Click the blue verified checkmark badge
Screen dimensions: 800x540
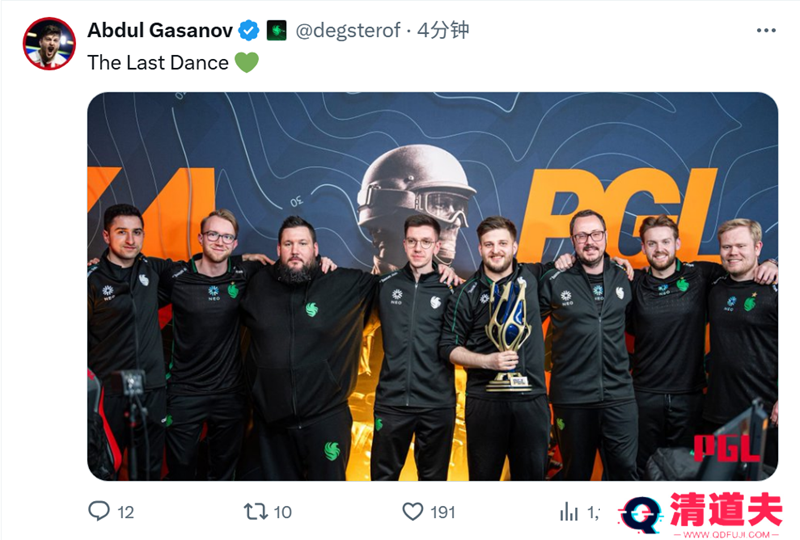pyautogui.click(x=249, y=31)
